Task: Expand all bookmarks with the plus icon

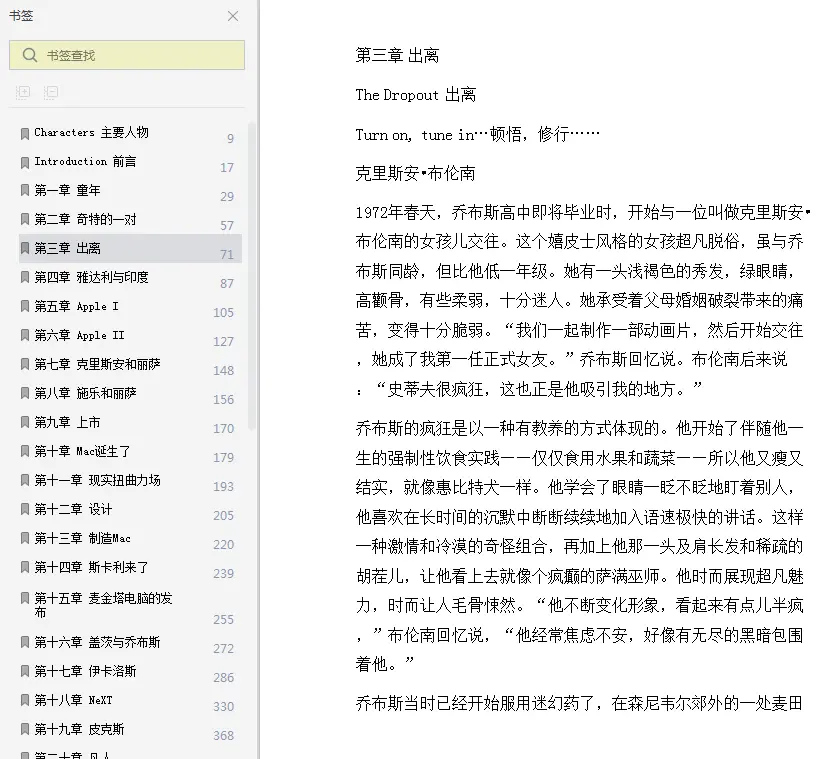Action: (23, 93)
